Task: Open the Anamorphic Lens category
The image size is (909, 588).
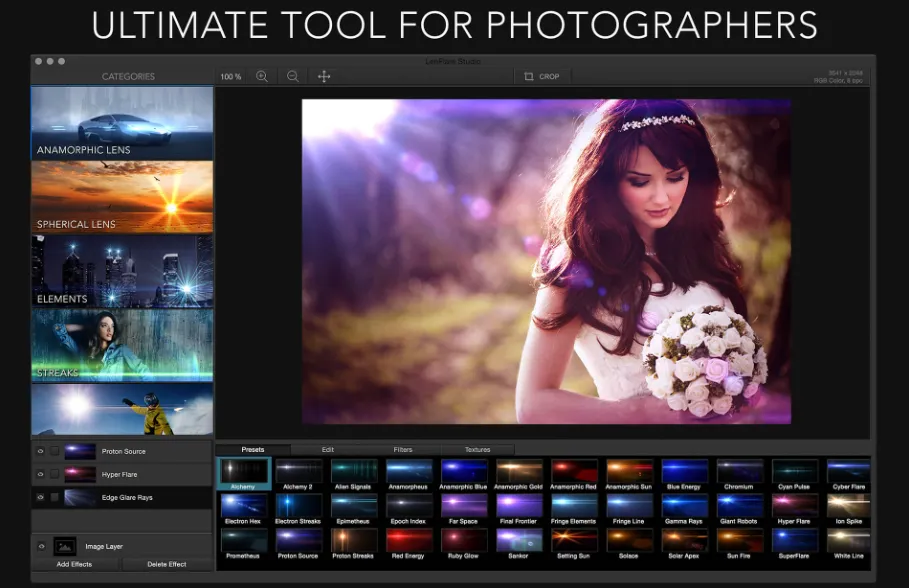Action: click(x=122, y=124)
